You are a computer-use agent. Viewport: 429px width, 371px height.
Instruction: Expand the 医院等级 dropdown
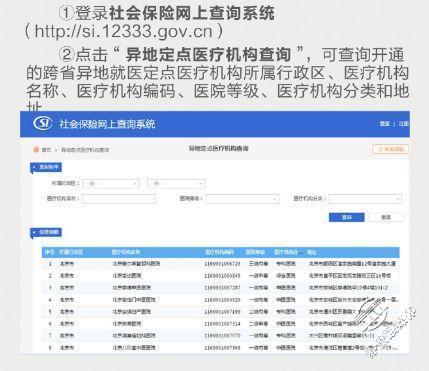pyautogui.click(x=242, y=199)
